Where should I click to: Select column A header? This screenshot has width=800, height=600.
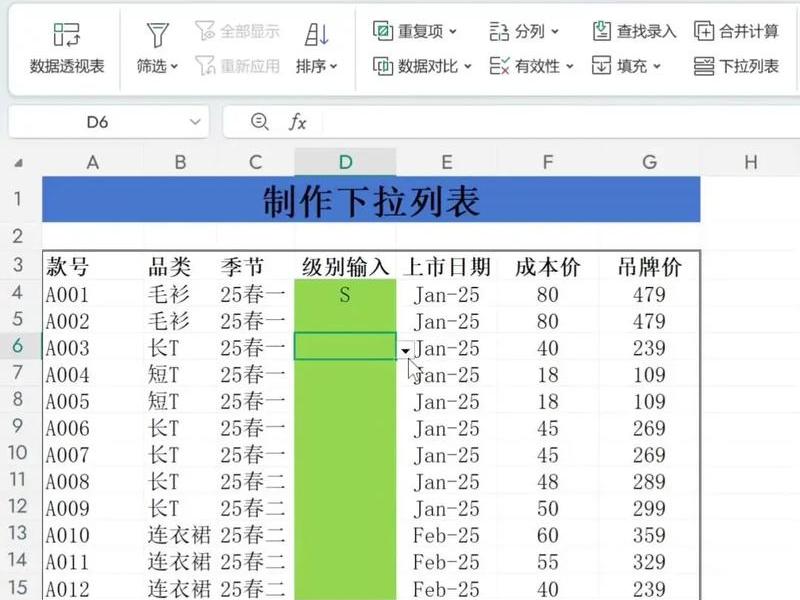pos(93,162)
